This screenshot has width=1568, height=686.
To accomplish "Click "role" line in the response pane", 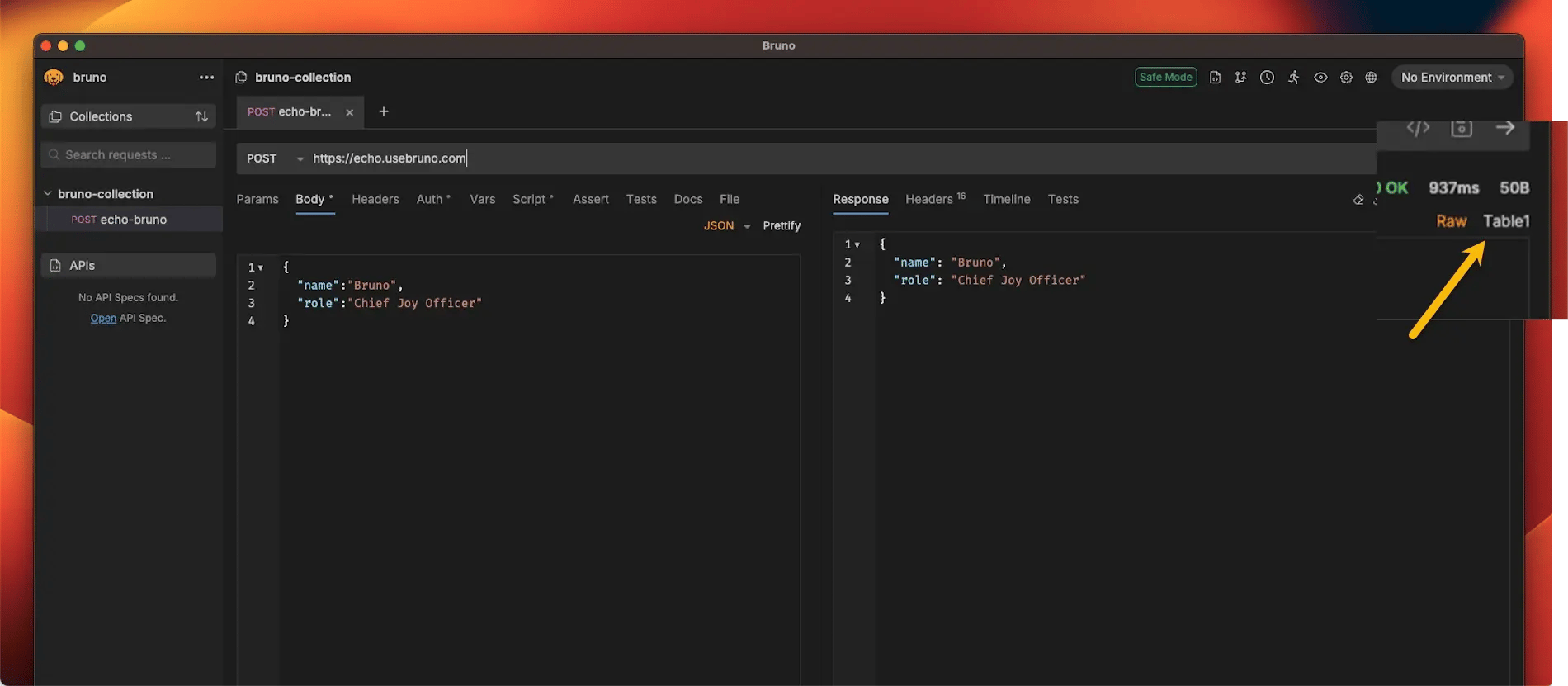I will tap(989, 281).
